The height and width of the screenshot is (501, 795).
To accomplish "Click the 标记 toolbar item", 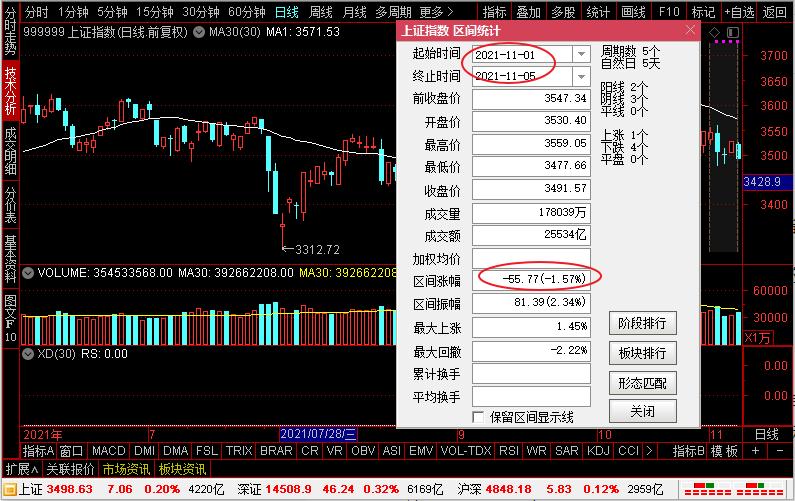I will click(704, 11).
